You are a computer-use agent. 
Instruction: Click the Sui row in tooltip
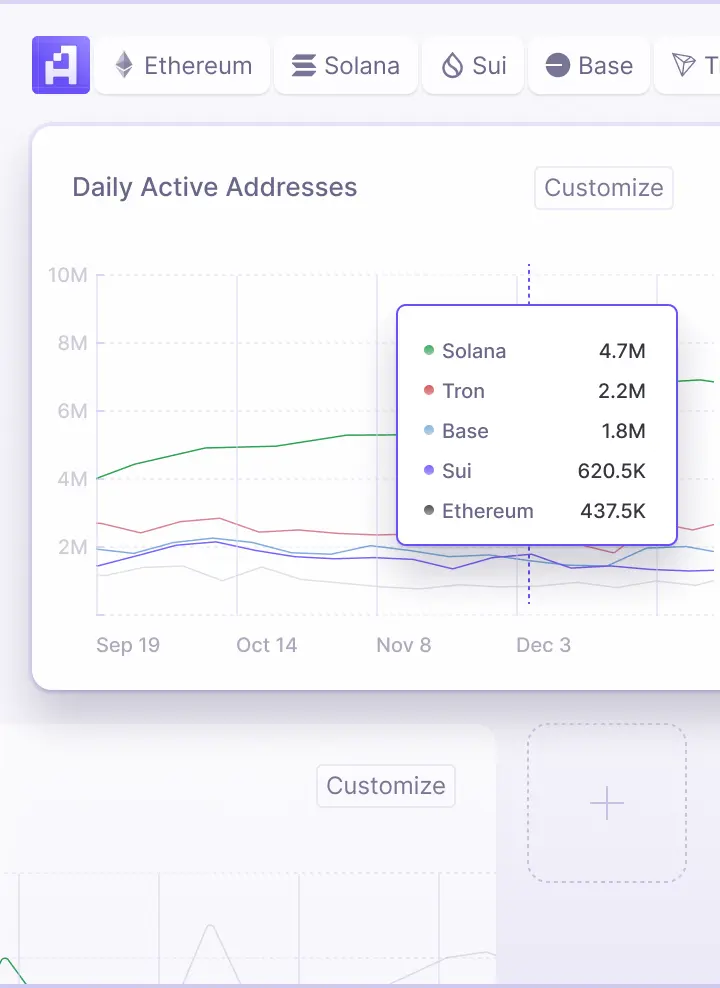click(x=535, y=471)
